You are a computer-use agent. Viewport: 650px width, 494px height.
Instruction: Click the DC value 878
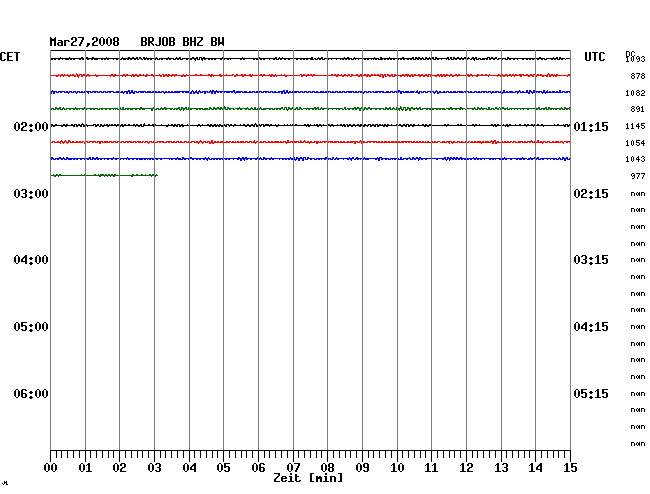(x=638, y=76)
